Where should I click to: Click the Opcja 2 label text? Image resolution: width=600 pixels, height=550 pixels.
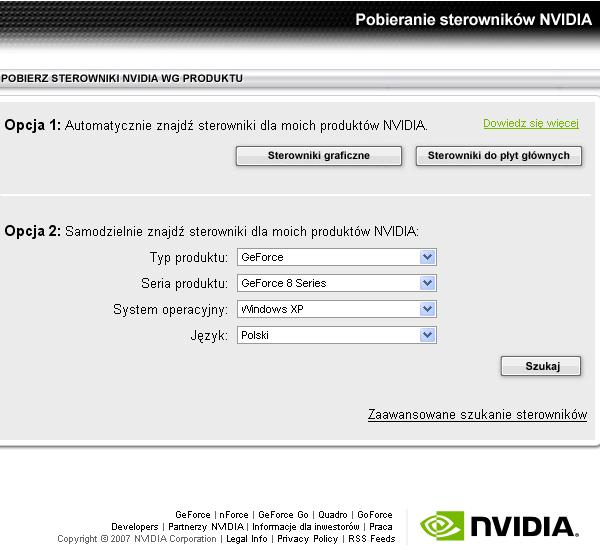[x=33, y=232]
